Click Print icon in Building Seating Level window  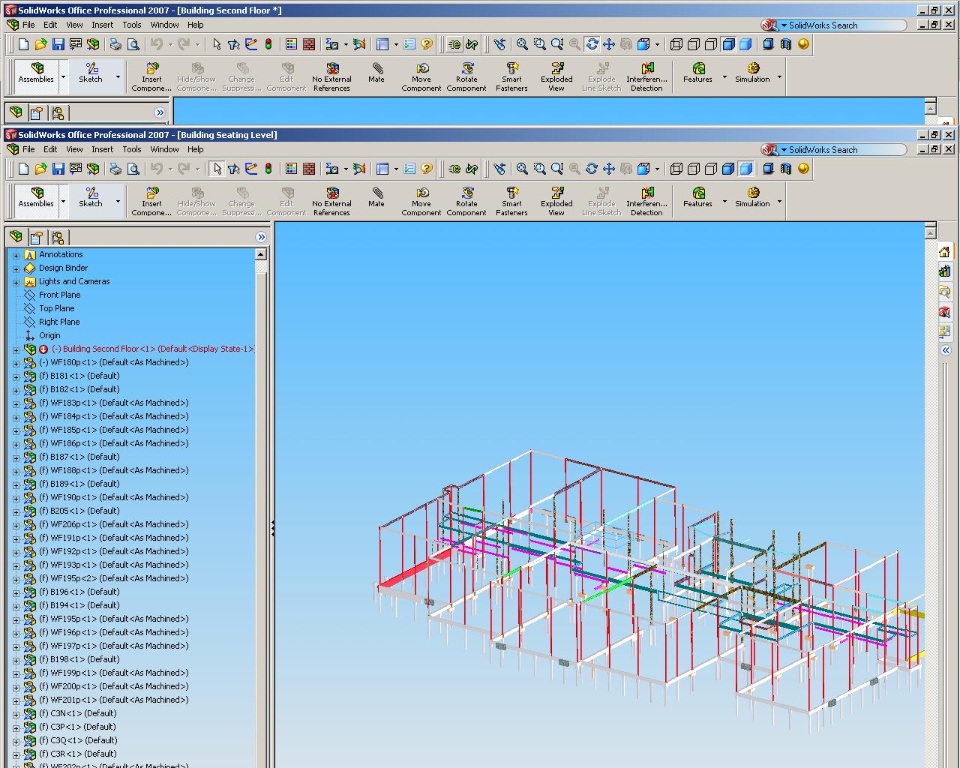tap(115, 168)
